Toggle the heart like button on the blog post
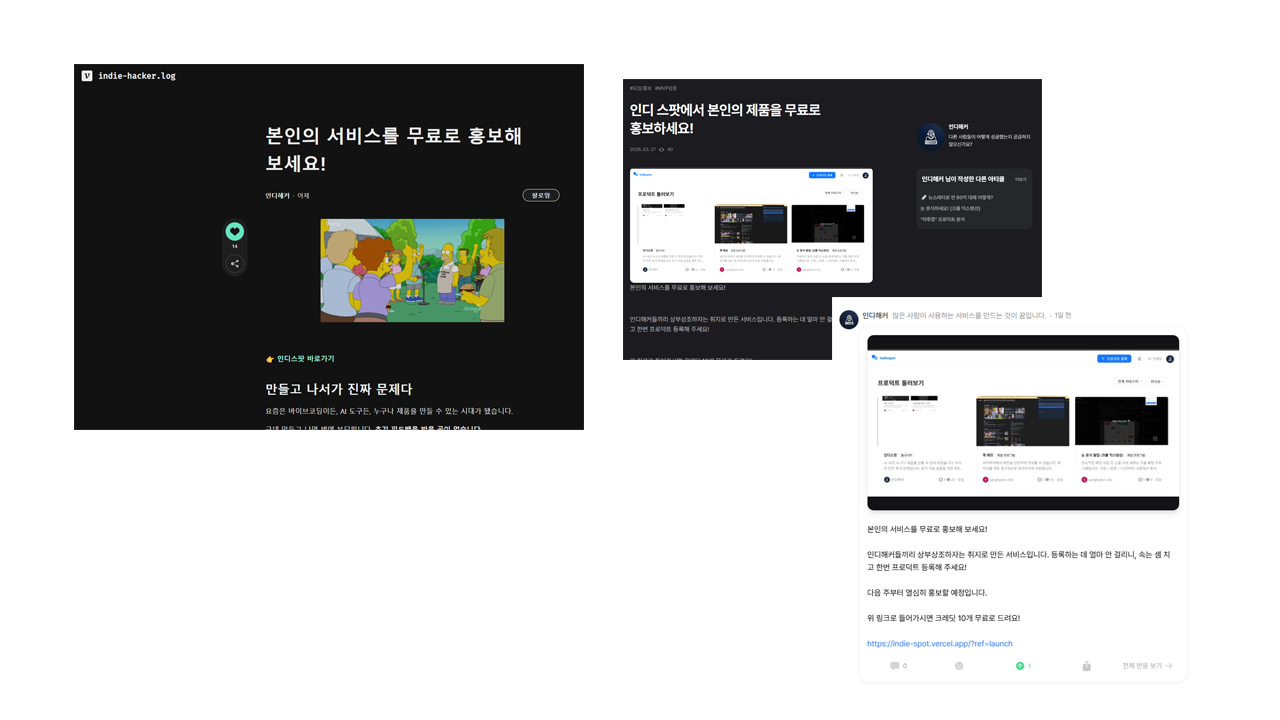Image resolution: width=1280 pixels, height=720 pixels. coord(234,231)
